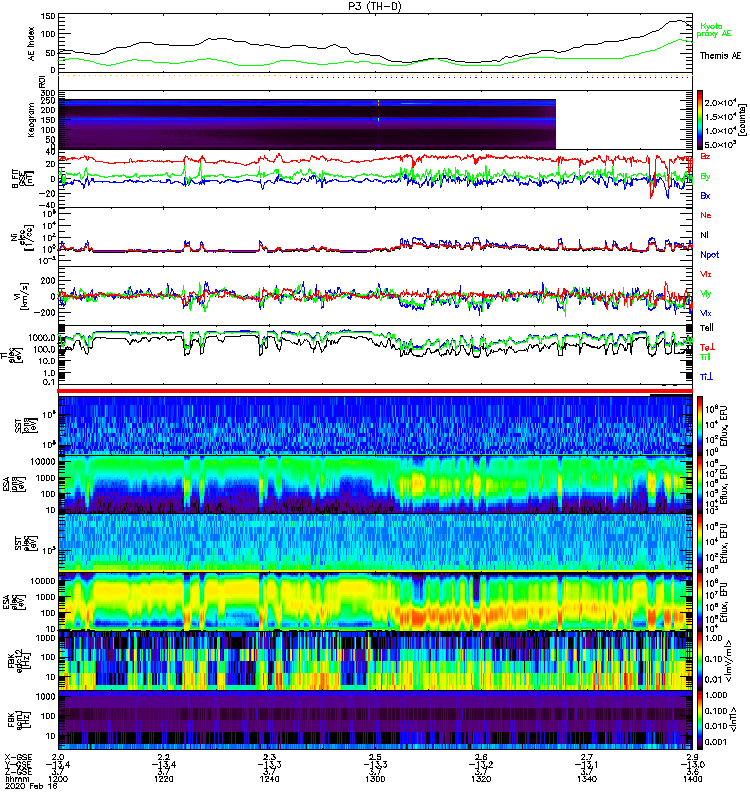750x800 pixels.
Task: Click the hhmm time row label
Action: (x=16, y=779)
